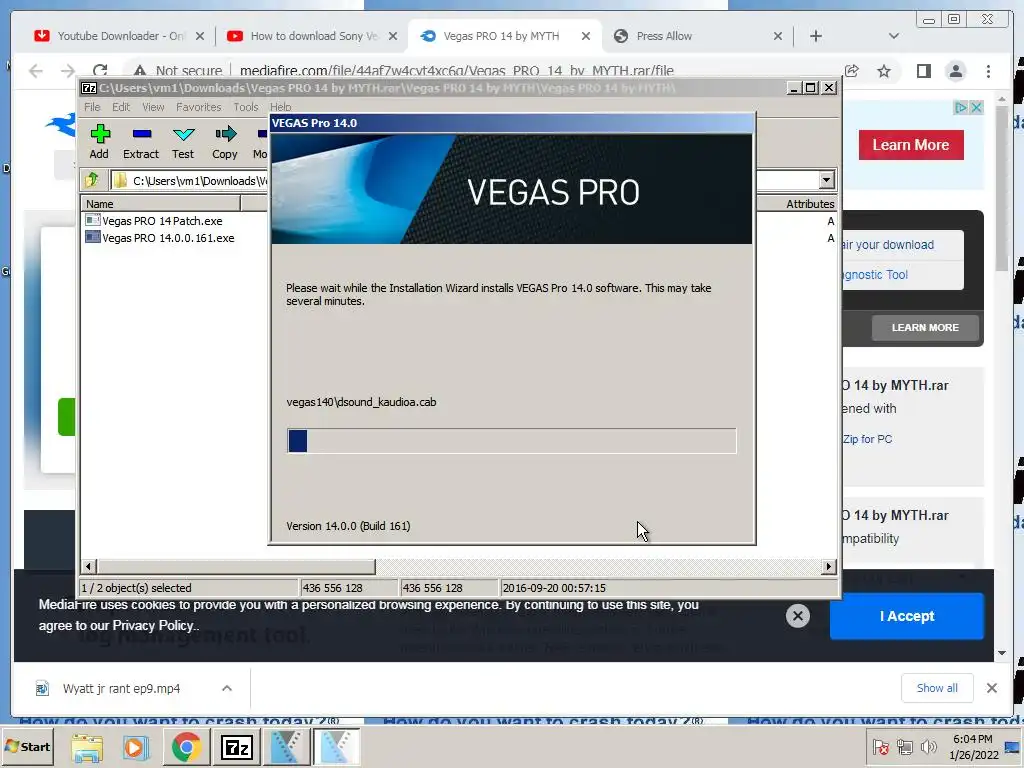Image resolution: width=1024 pixels, height=768 pixels.
Task: Open the Chrome profile avatar
Action: pyautogui.click(x=955, y=71)
